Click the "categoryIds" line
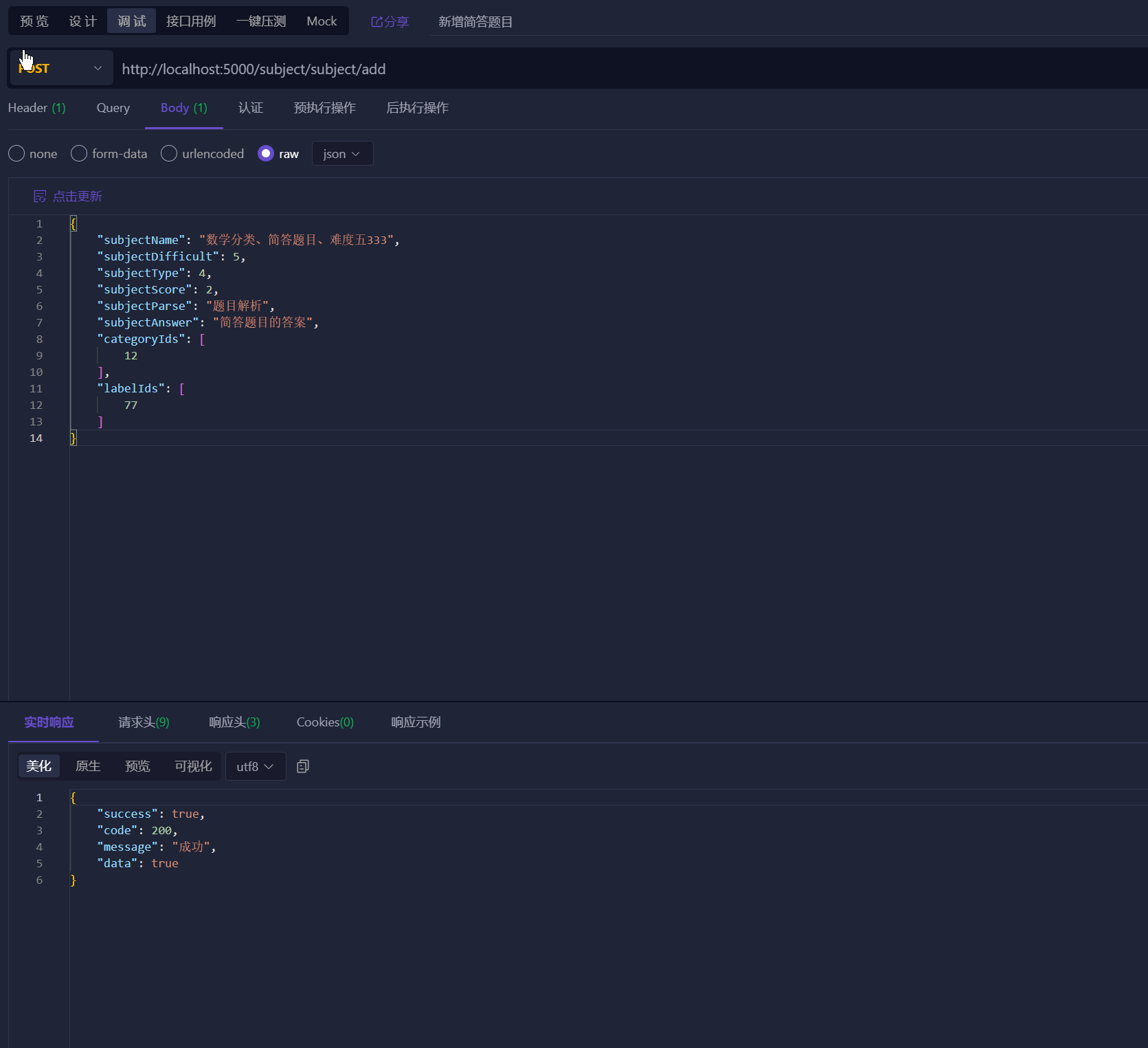 click(150, 339)
